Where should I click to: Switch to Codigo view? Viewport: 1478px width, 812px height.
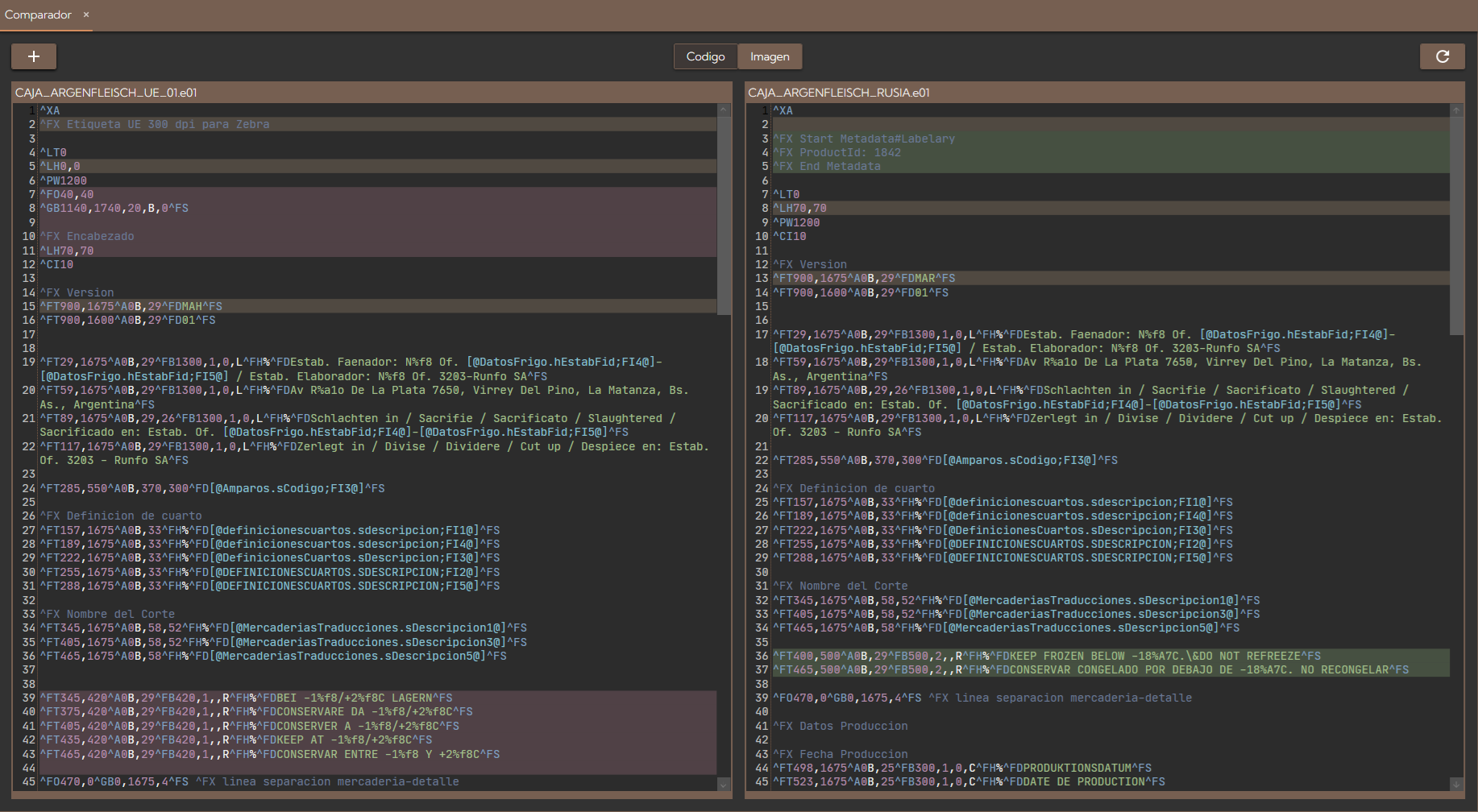tap(705, 56)
